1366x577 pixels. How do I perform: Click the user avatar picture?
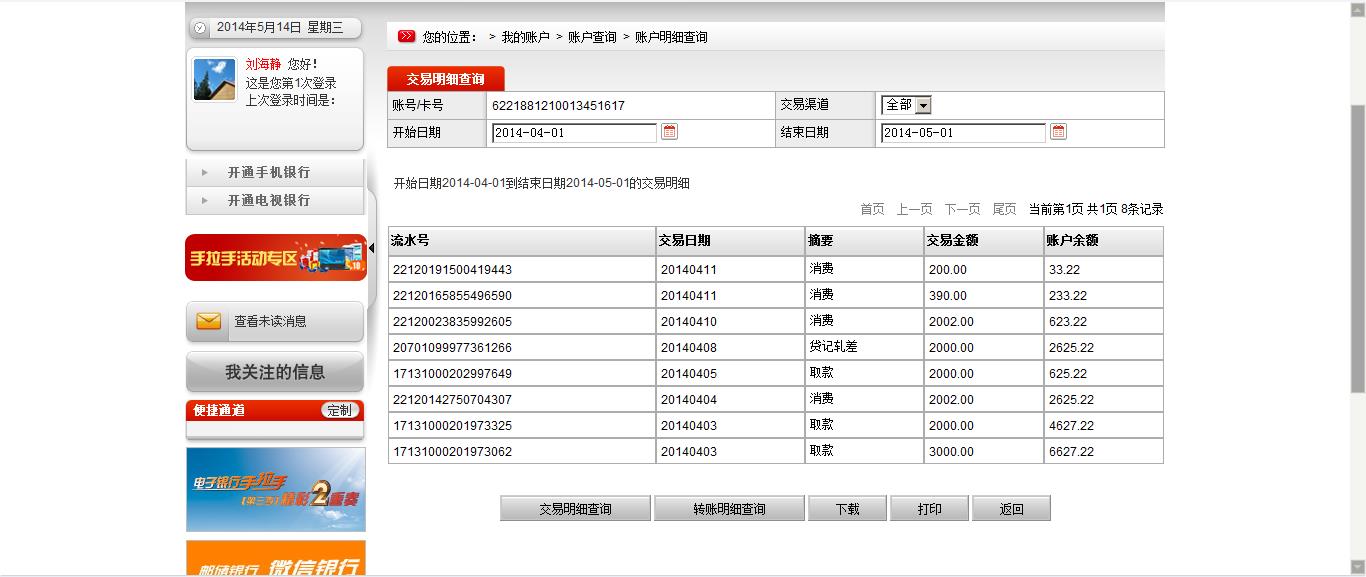(x=214, y=80)
